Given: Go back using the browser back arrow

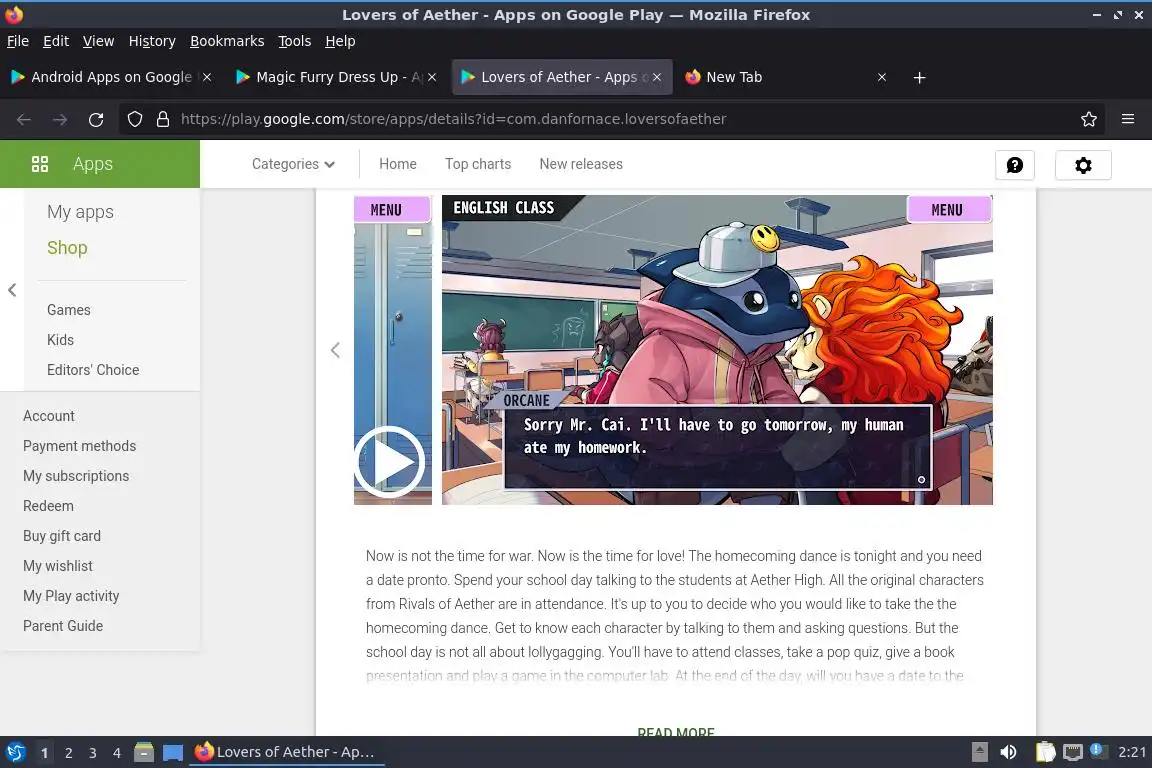Looking at the screenshot, I should click(x=24, y=119).
